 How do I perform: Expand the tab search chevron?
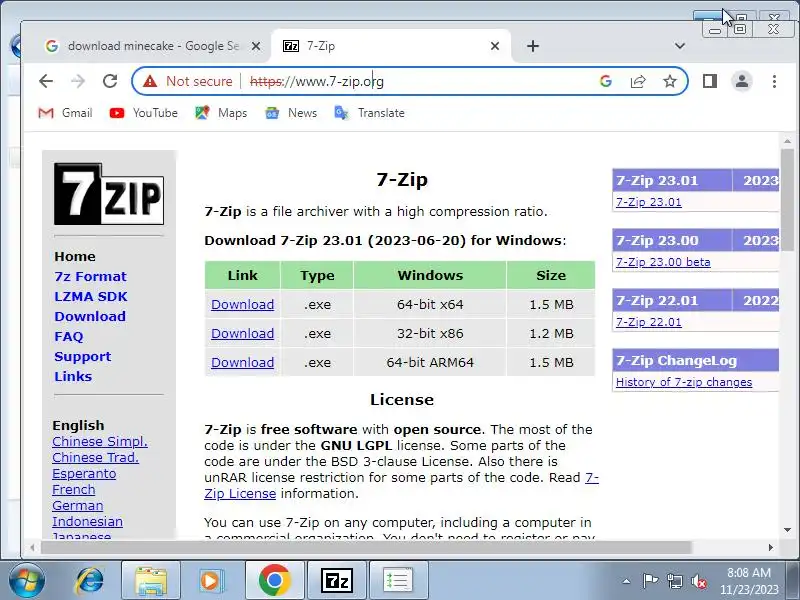pos(680,46)
